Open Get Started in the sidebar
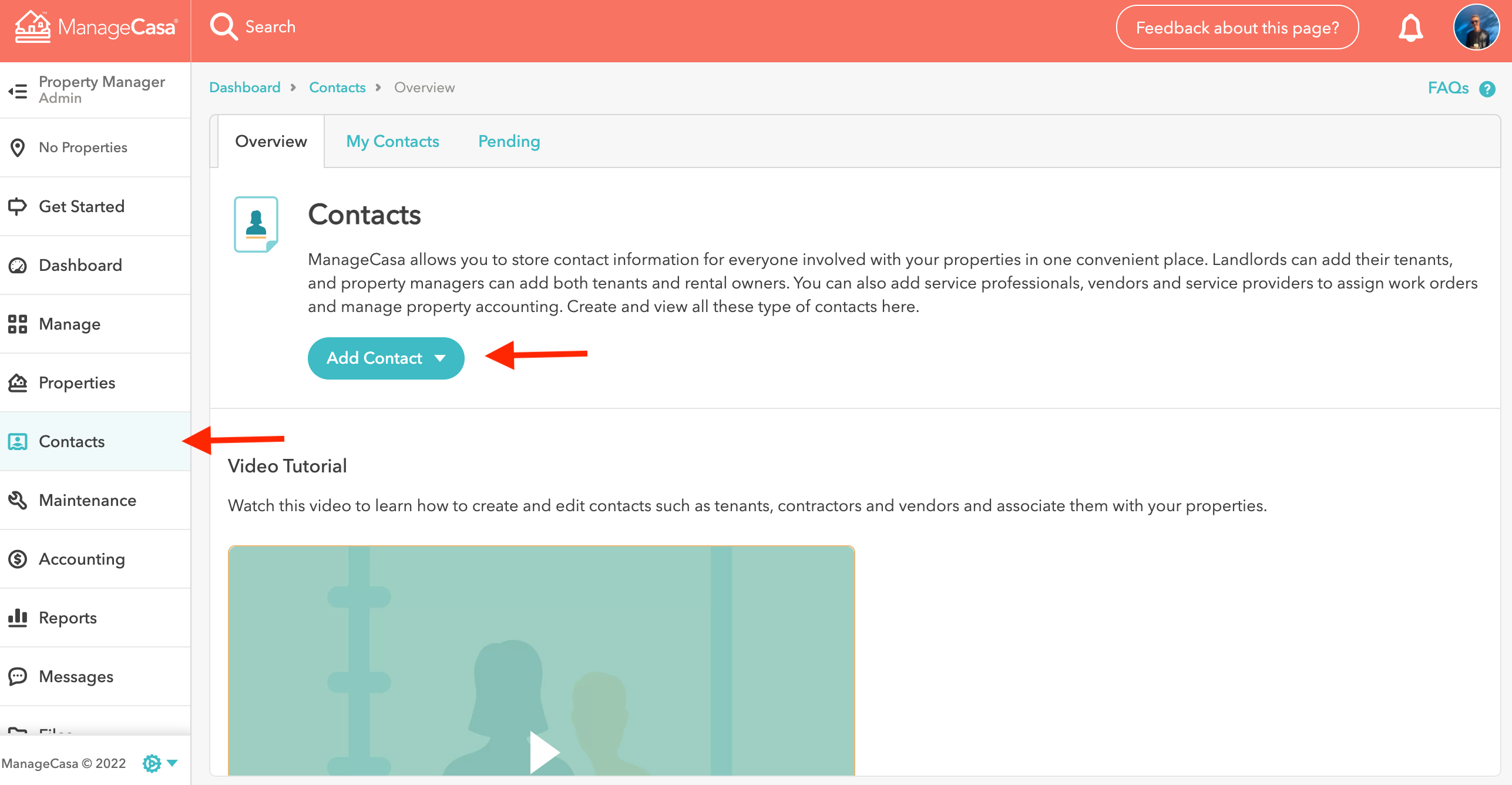Screen dimensions: 1512x785 point(95,206)
